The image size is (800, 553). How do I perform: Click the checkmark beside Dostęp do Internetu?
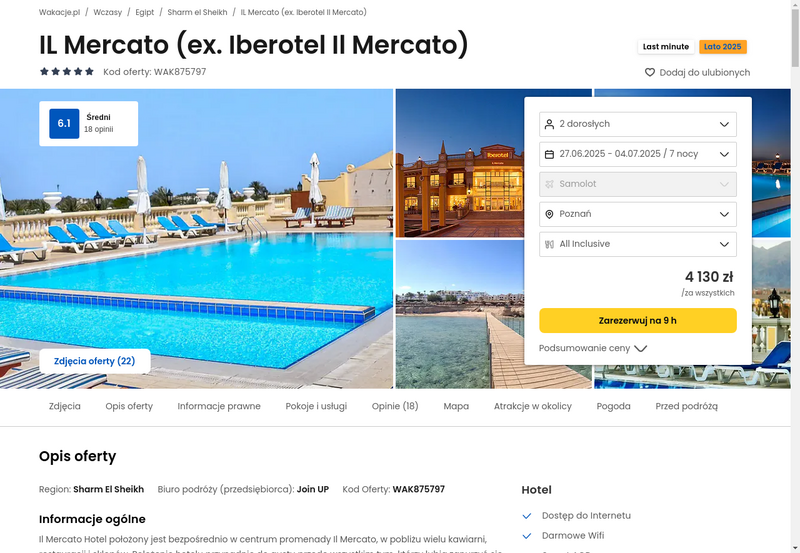tap(527, 516)
